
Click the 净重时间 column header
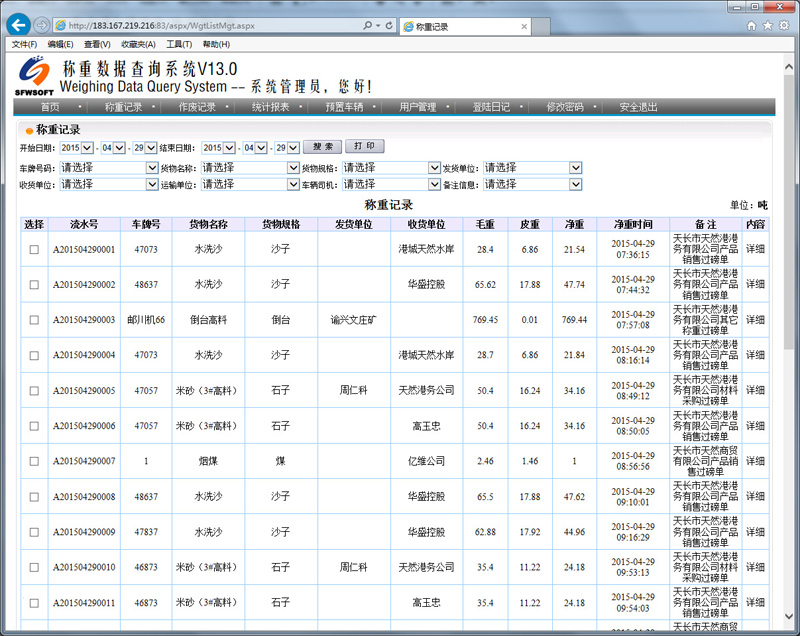click(633, 224)
